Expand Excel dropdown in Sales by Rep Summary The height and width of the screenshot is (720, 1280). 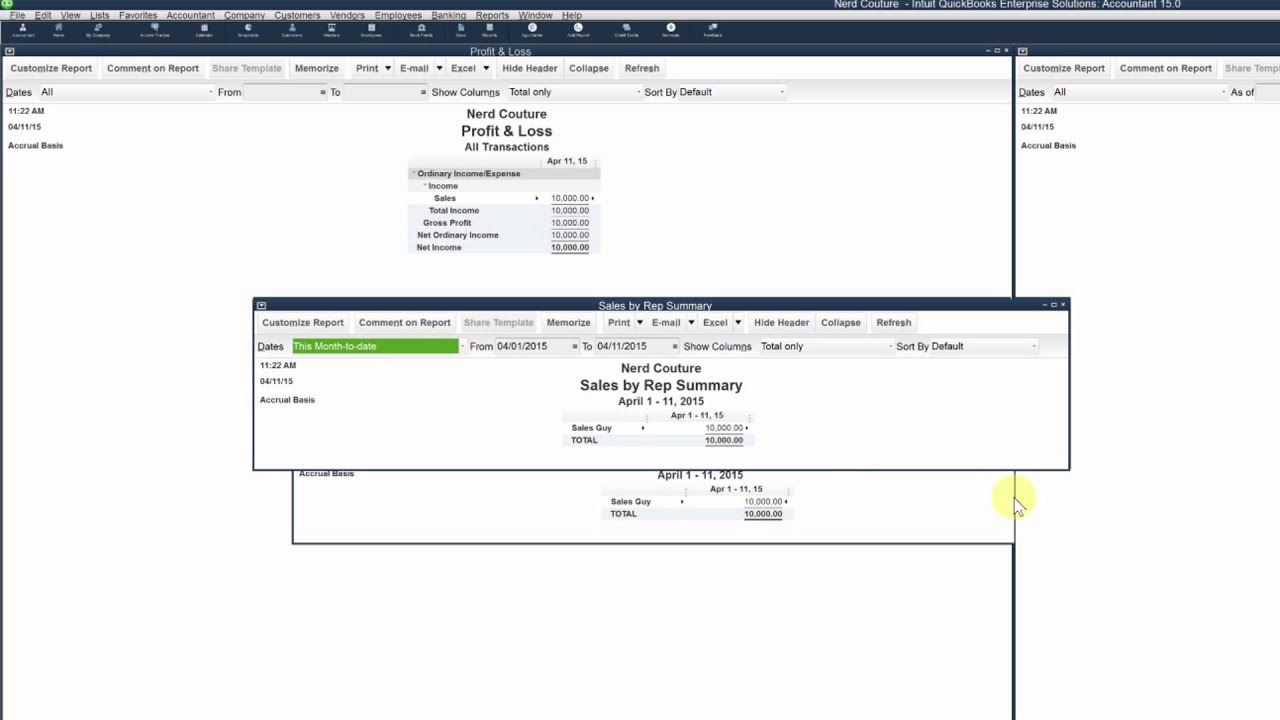[738, 323]
